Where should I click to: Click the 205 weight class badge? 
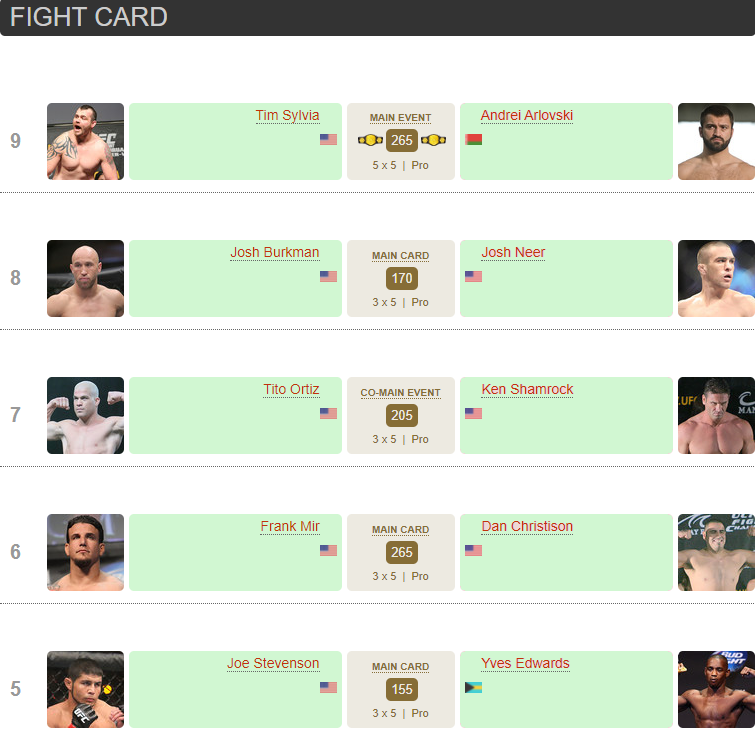point(402,415)
